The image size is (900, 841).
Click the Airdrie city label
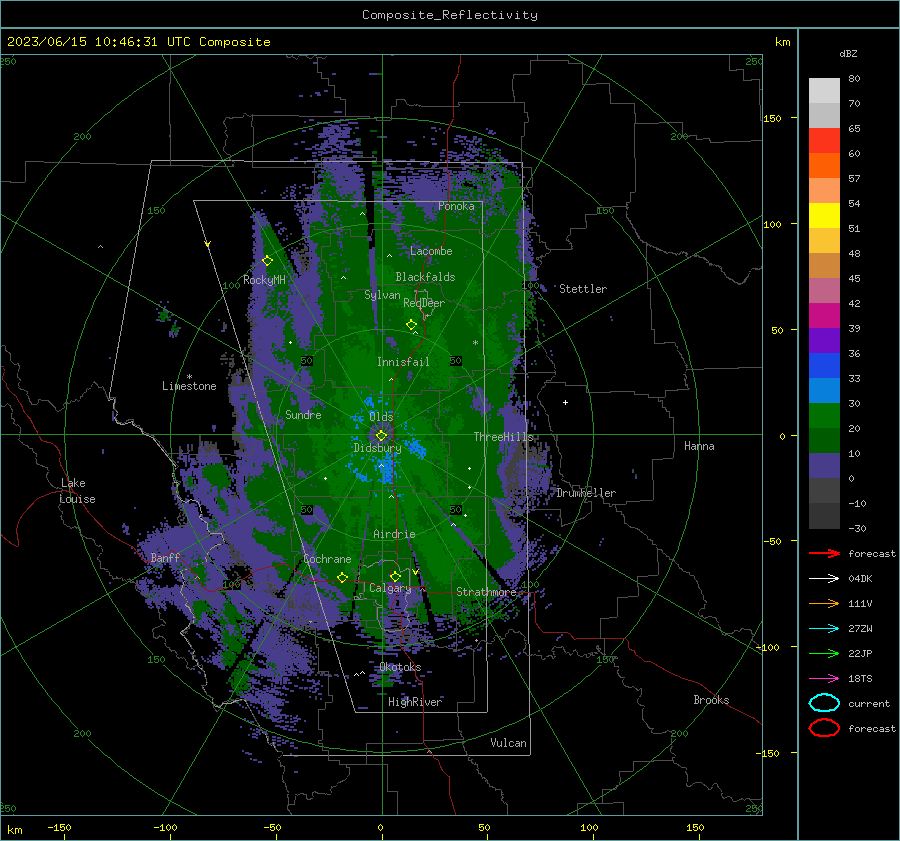point(394,534)
